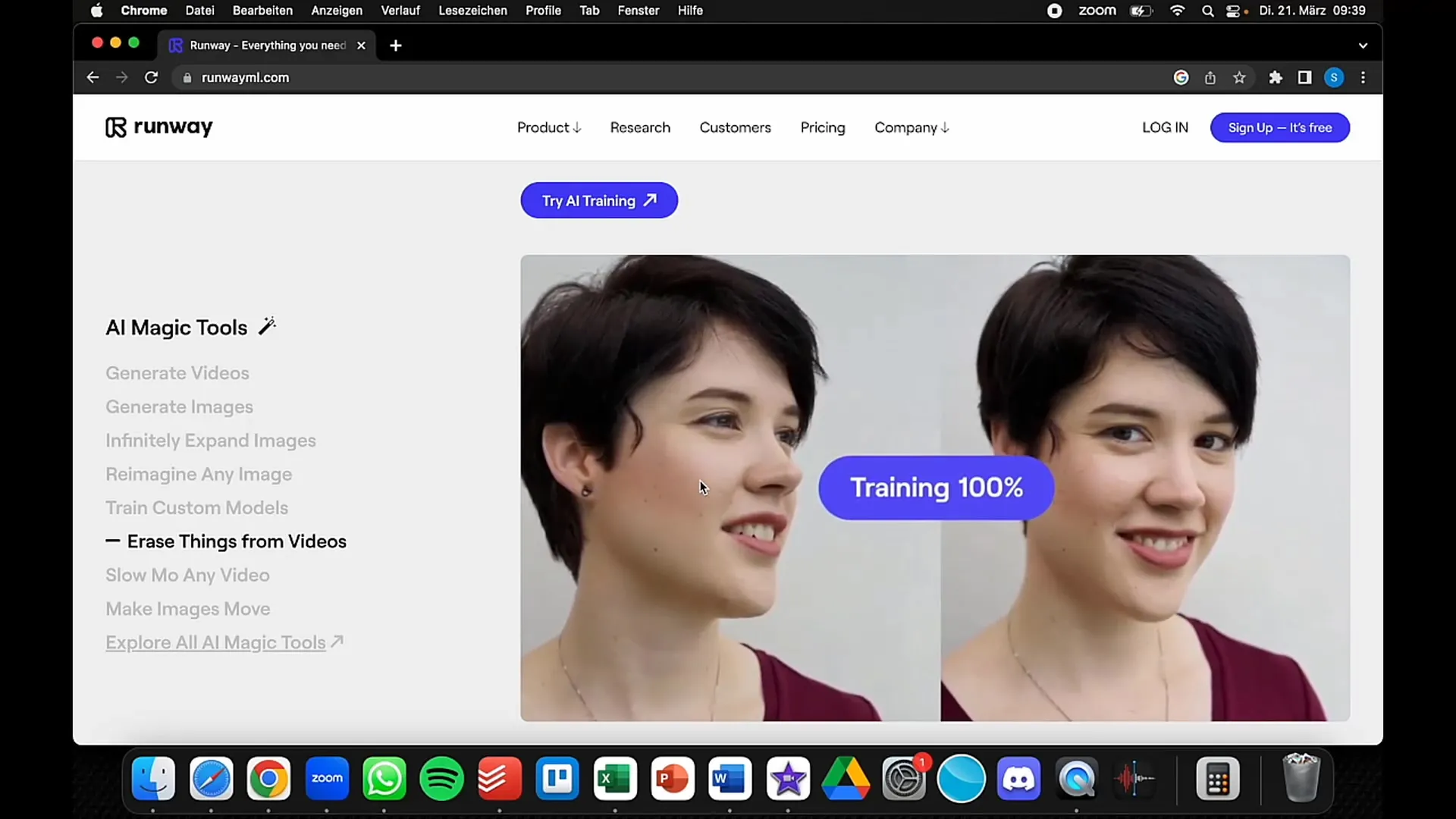Select Pricing in navigation bar
Viewport: 1456px width, 819px height.
[822, 127]
